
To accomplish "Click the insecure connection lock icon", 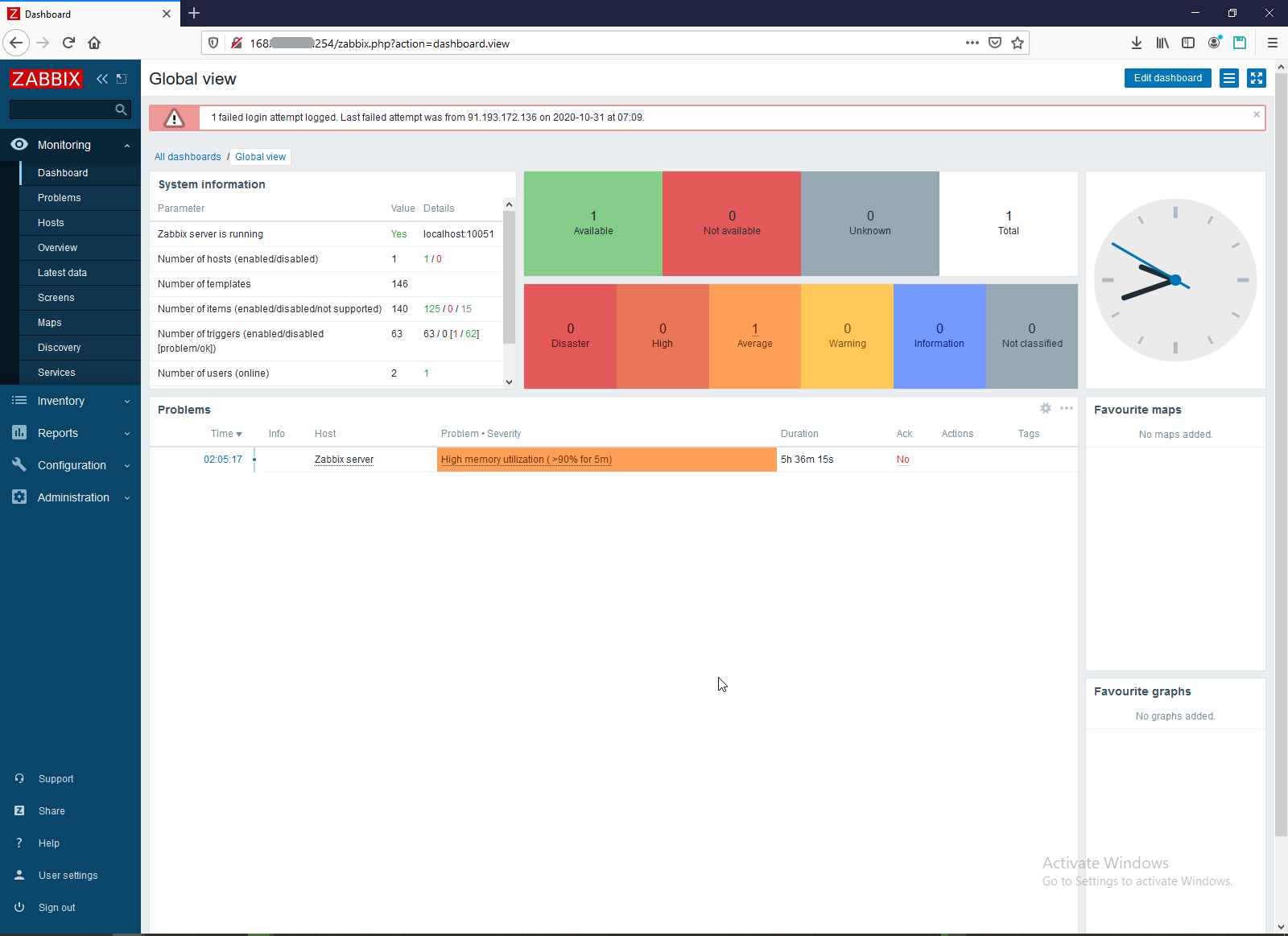I will 237,43.
